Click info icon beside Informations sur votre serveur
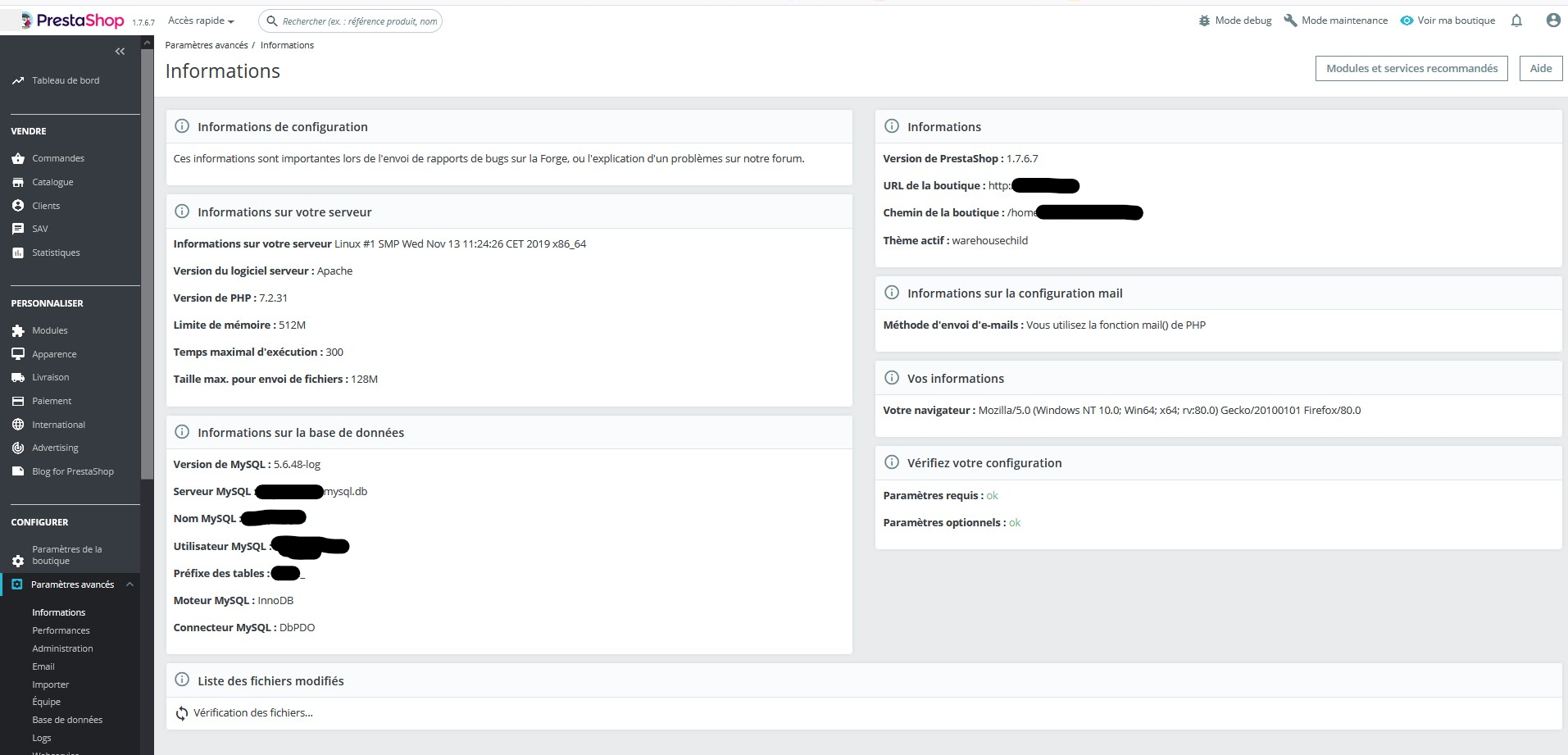1568x755 pixels. (x=182, y=211)
